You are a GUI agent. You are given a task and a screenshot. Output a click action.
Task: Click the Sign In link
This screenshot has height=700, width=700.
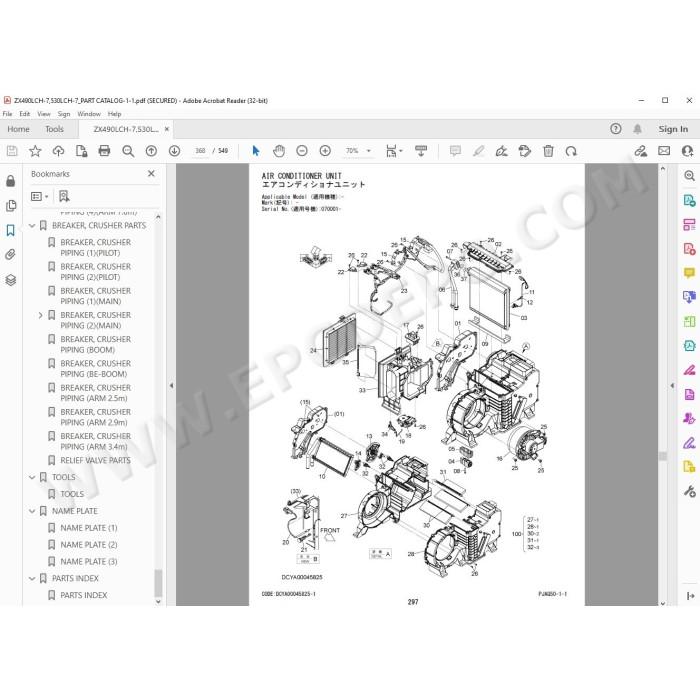(673, 129)
